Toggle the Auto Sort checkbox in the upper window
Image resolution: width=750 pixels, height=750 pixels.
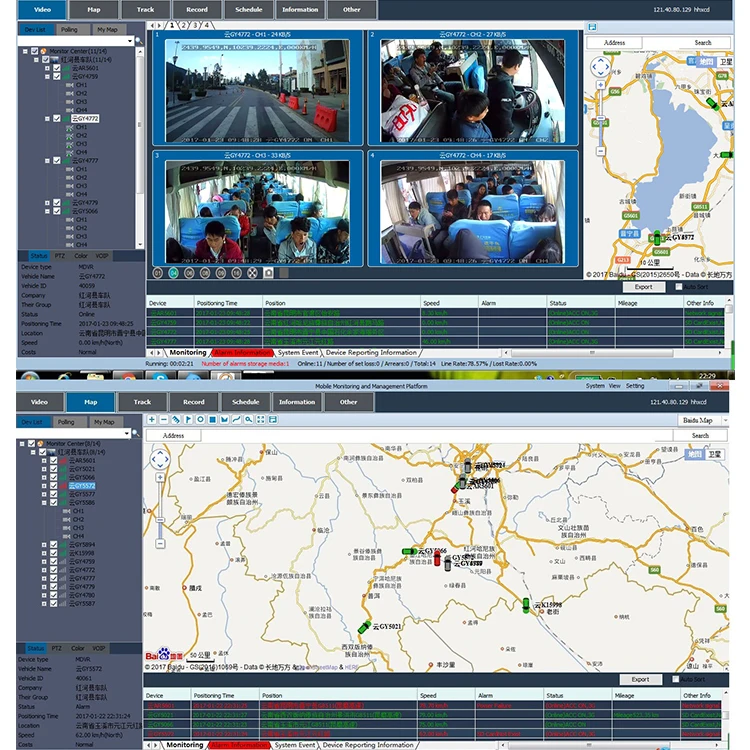(678, 287)
